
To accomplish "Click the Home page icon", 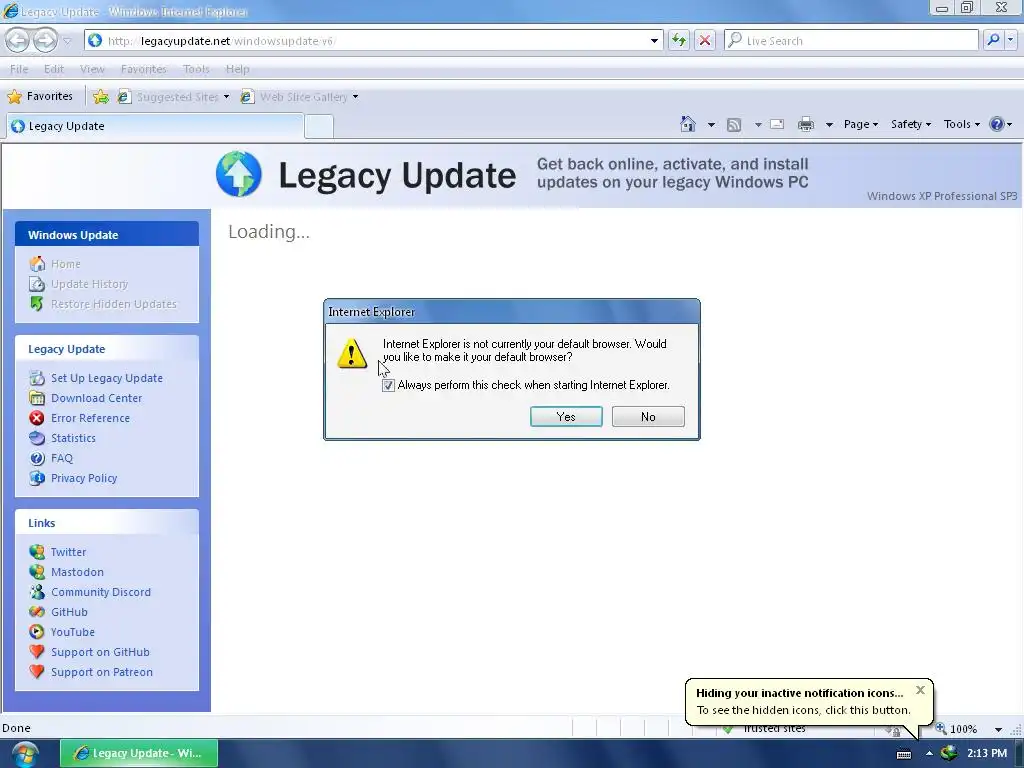I will [x=688, y=123].
